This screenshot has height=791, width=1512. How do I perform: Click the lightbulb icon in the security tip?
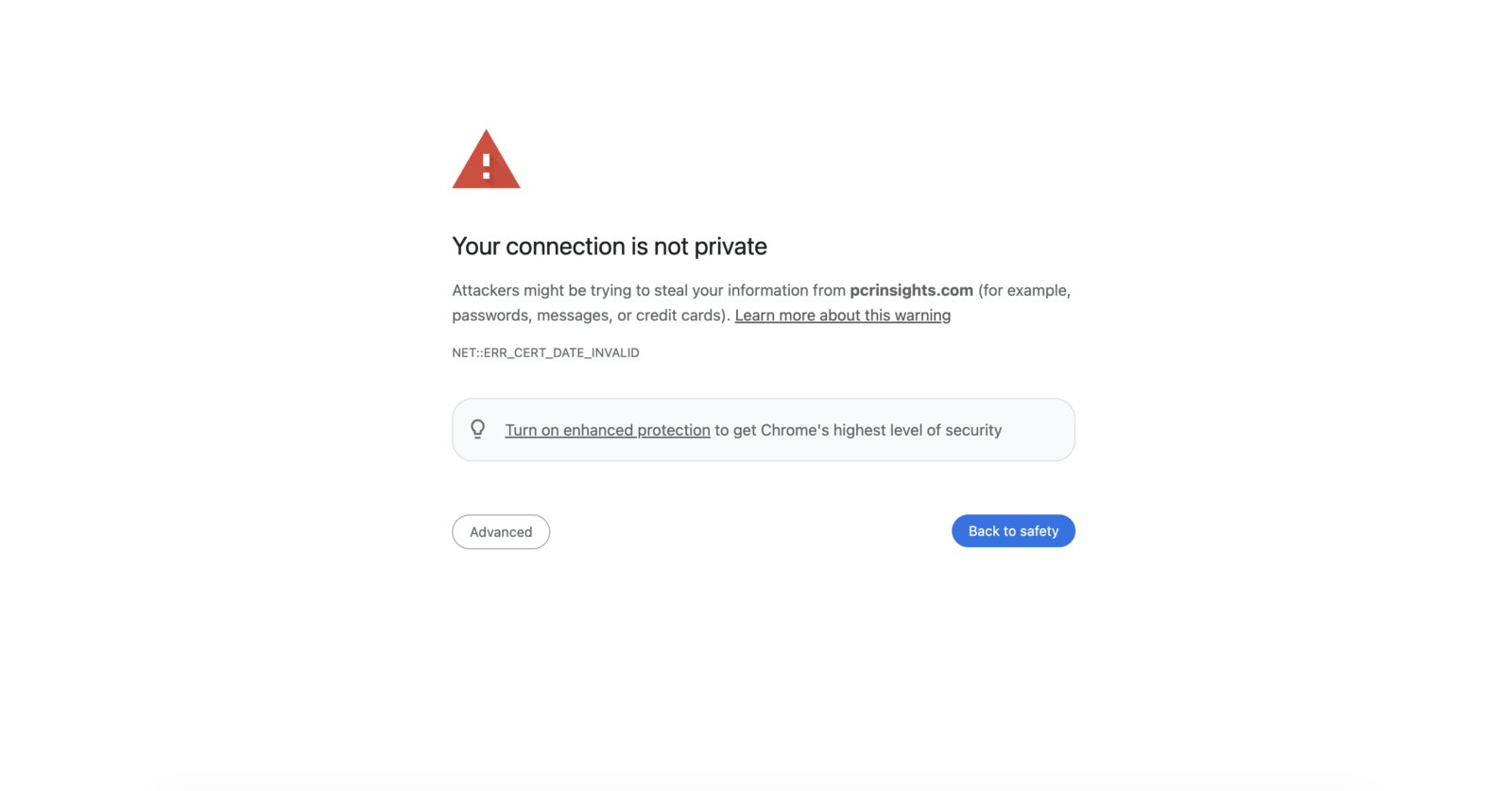tap(478, 429)
